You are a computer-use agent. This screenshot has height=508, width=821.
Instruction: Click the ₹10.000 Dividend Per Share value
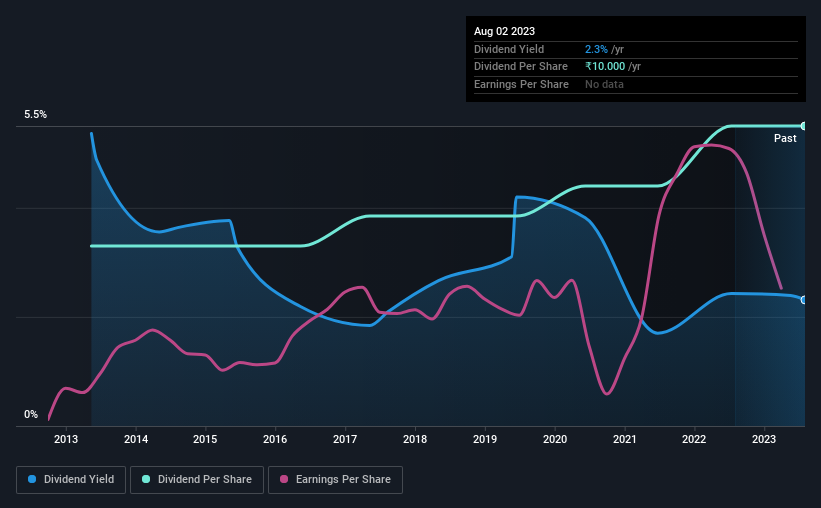tap(605, 67)
